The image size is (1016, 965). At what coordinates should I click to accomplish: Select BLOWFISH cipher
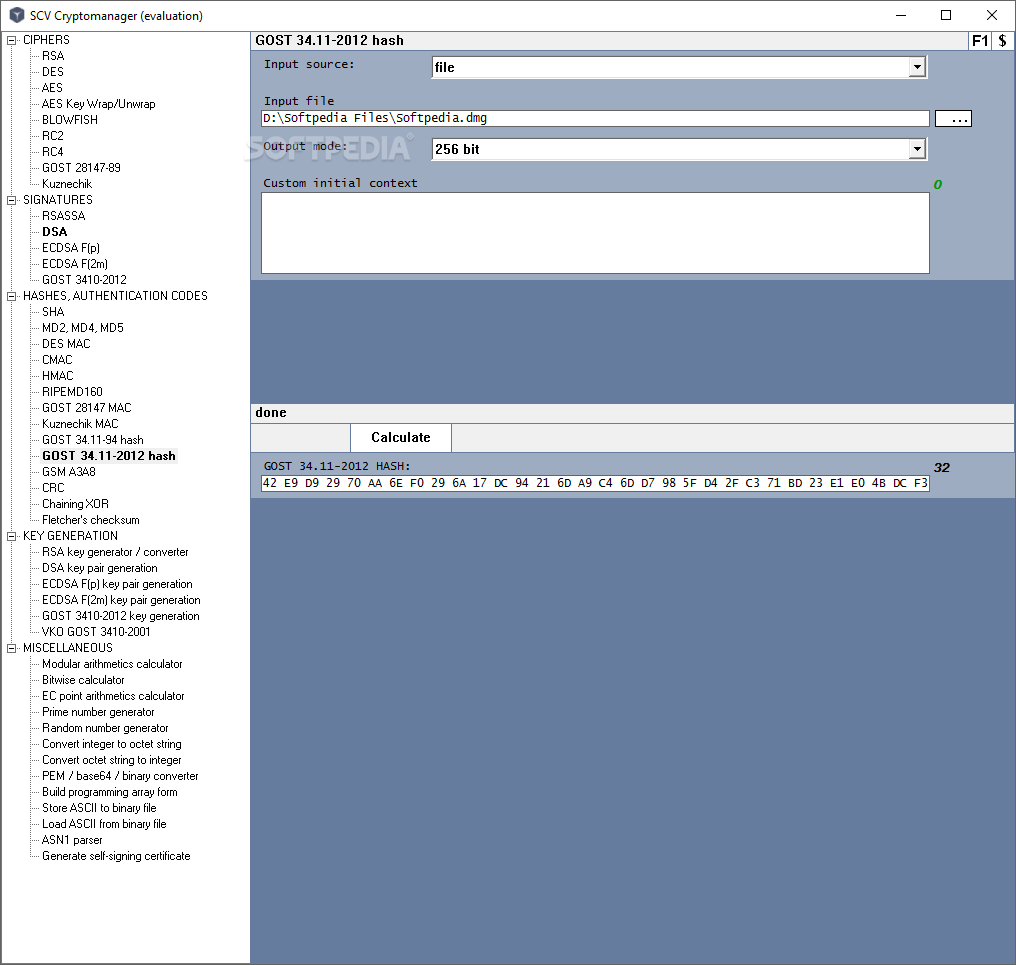tap(70, 120)
